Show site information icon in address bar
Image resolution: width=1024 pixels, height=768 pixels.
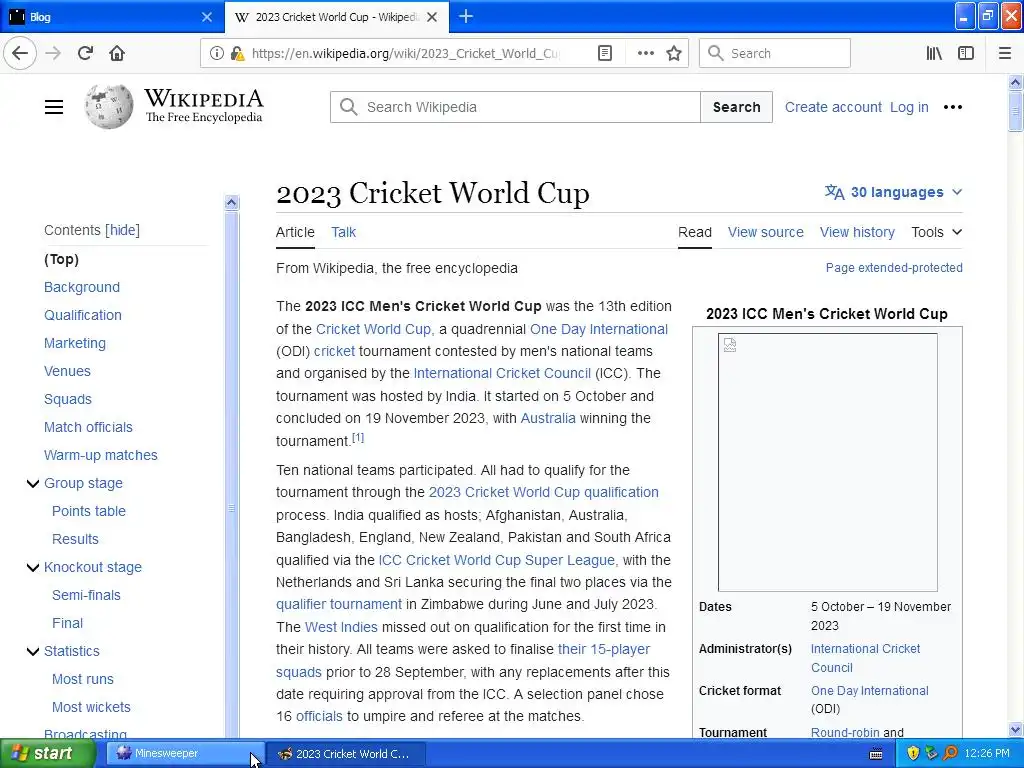(x=217, y=54)
